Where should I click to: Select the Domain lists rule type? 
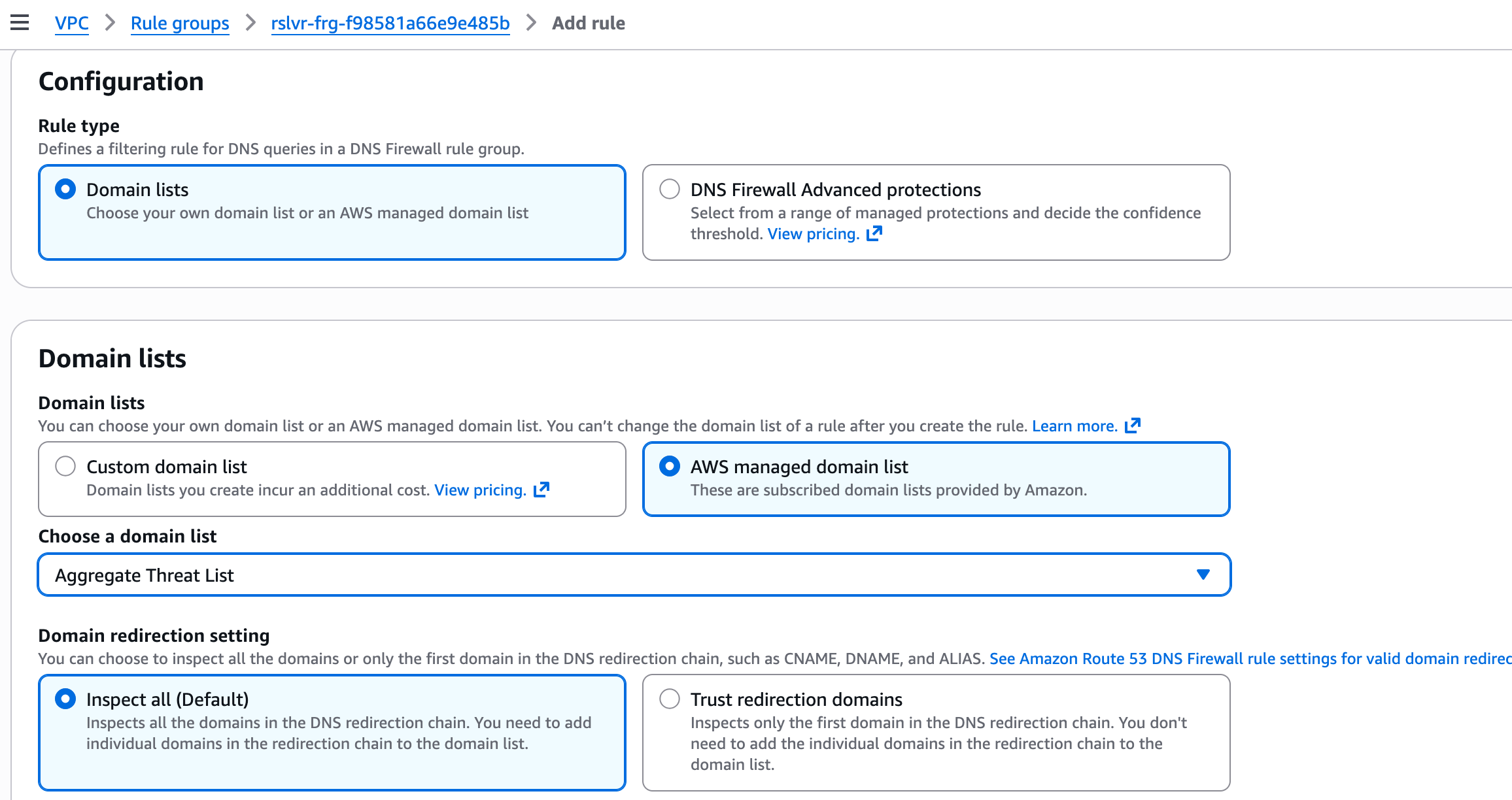pyautogui.click(x=65, y=190)
